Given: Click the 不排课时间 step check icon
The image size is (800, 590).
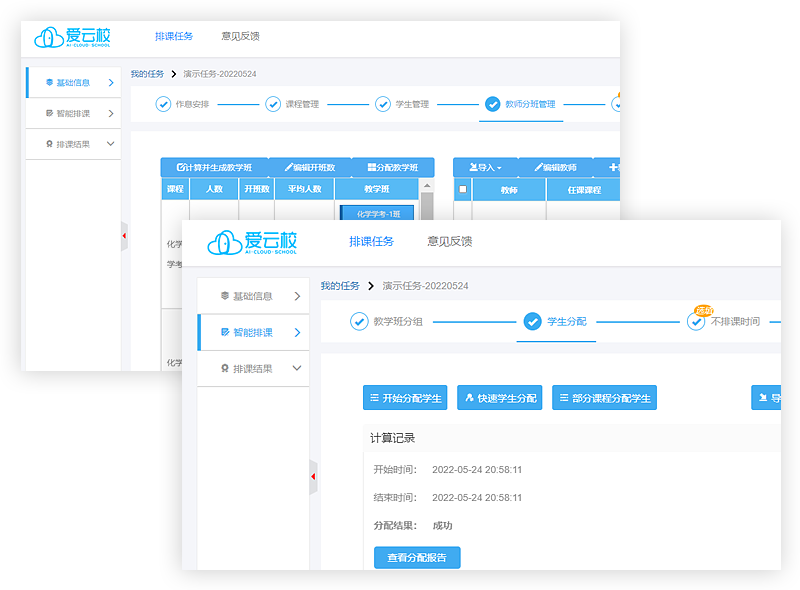Looking at the screenshot, I should (696, 322).
